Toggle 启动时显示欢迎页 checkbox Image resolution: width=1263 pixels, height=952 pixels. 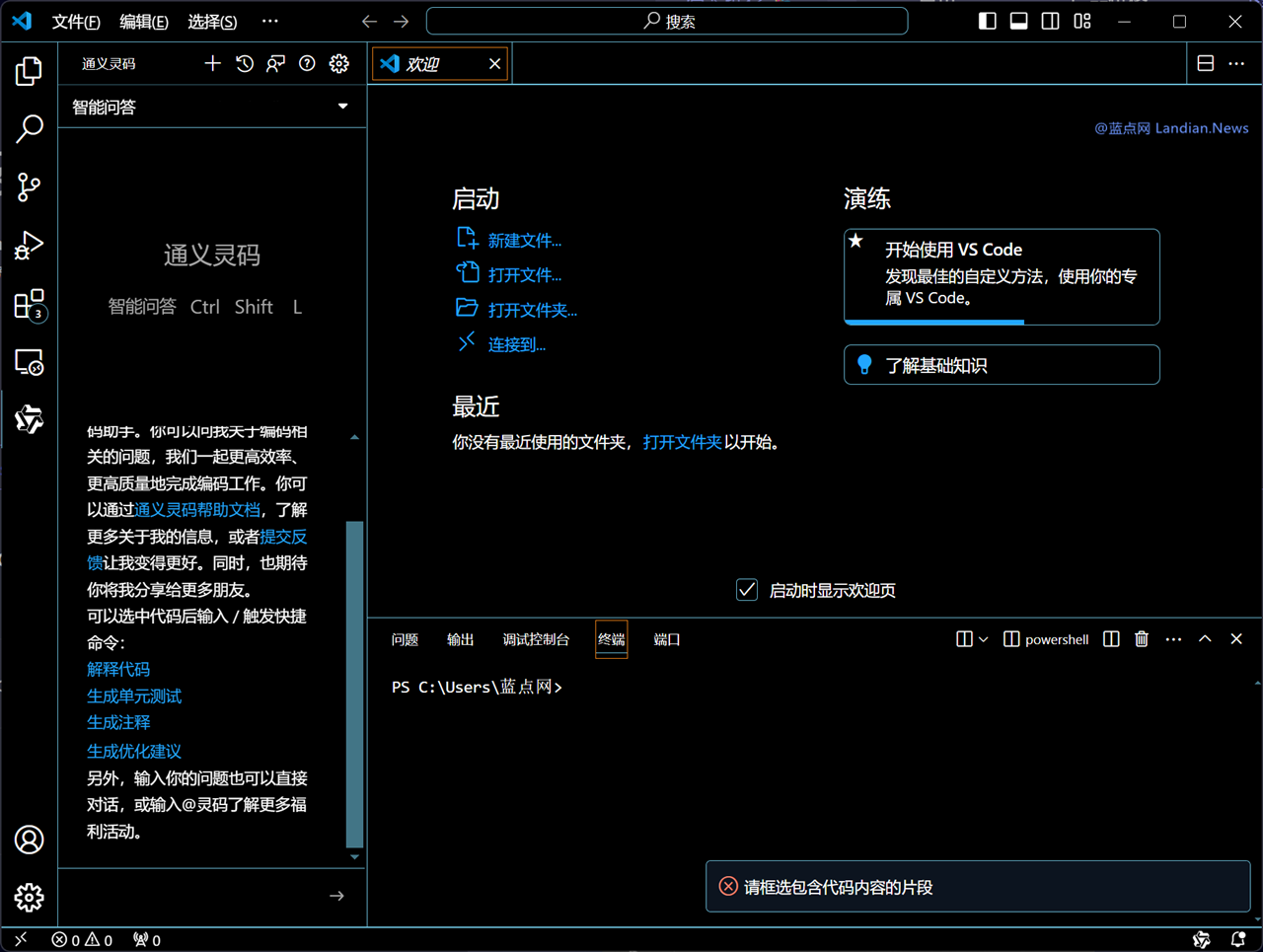tap(747, 590)
